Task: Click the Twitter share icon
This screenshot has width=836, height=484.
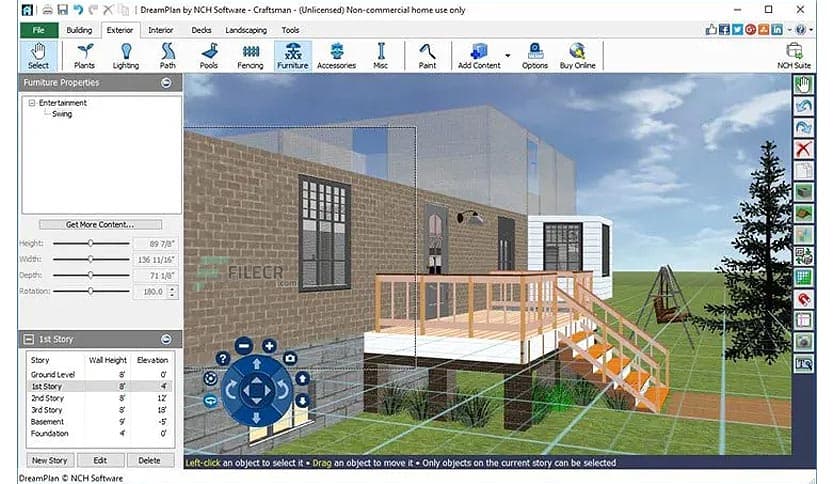Action: (737, 30)
